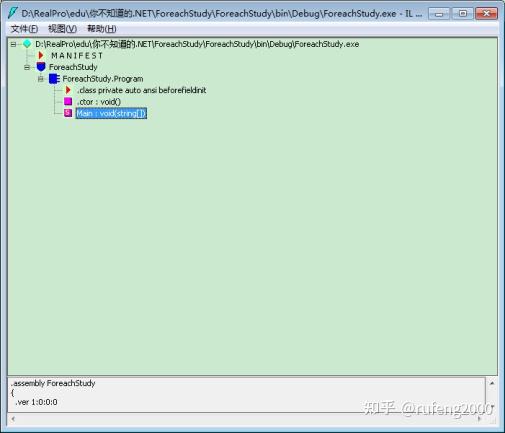Click left arrow of horizontal scrollbar
This screenshot has height=433, width=505.
pyautogui.click(x=13, y=419)
